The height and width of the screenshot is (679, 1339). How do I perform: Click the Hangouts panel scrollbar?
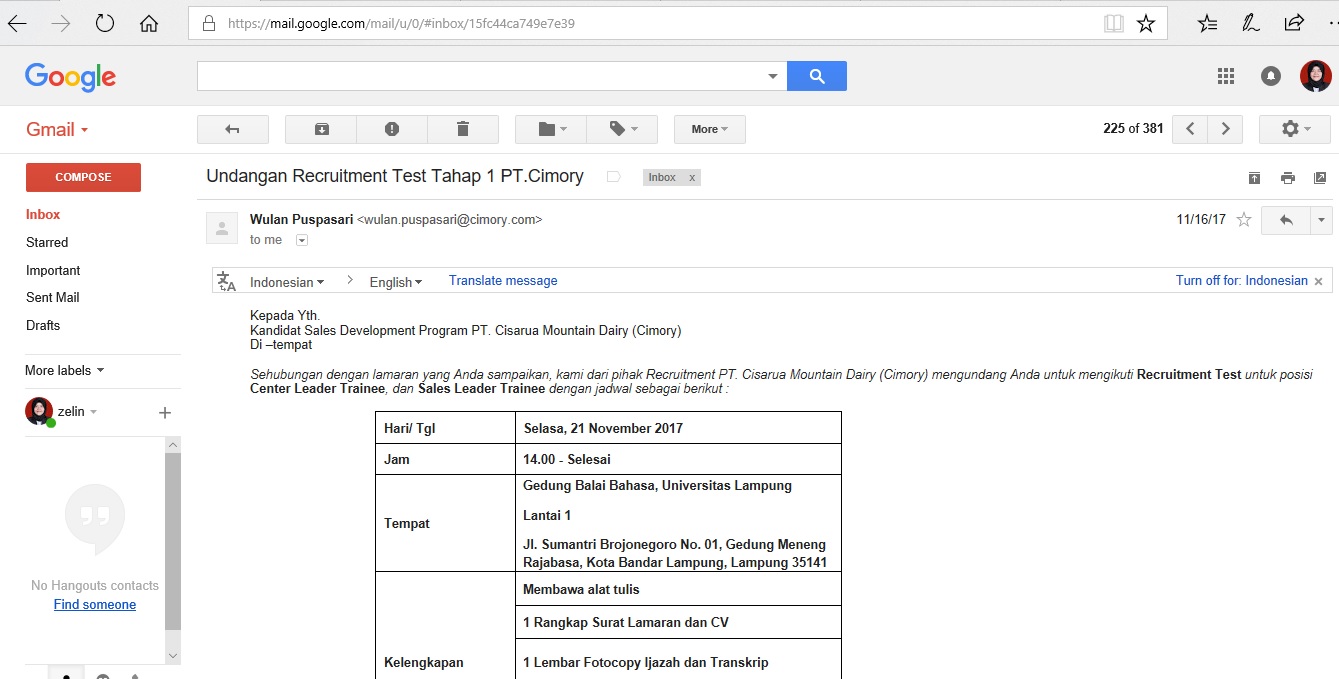pyautogui.click(x=173, y=540)
